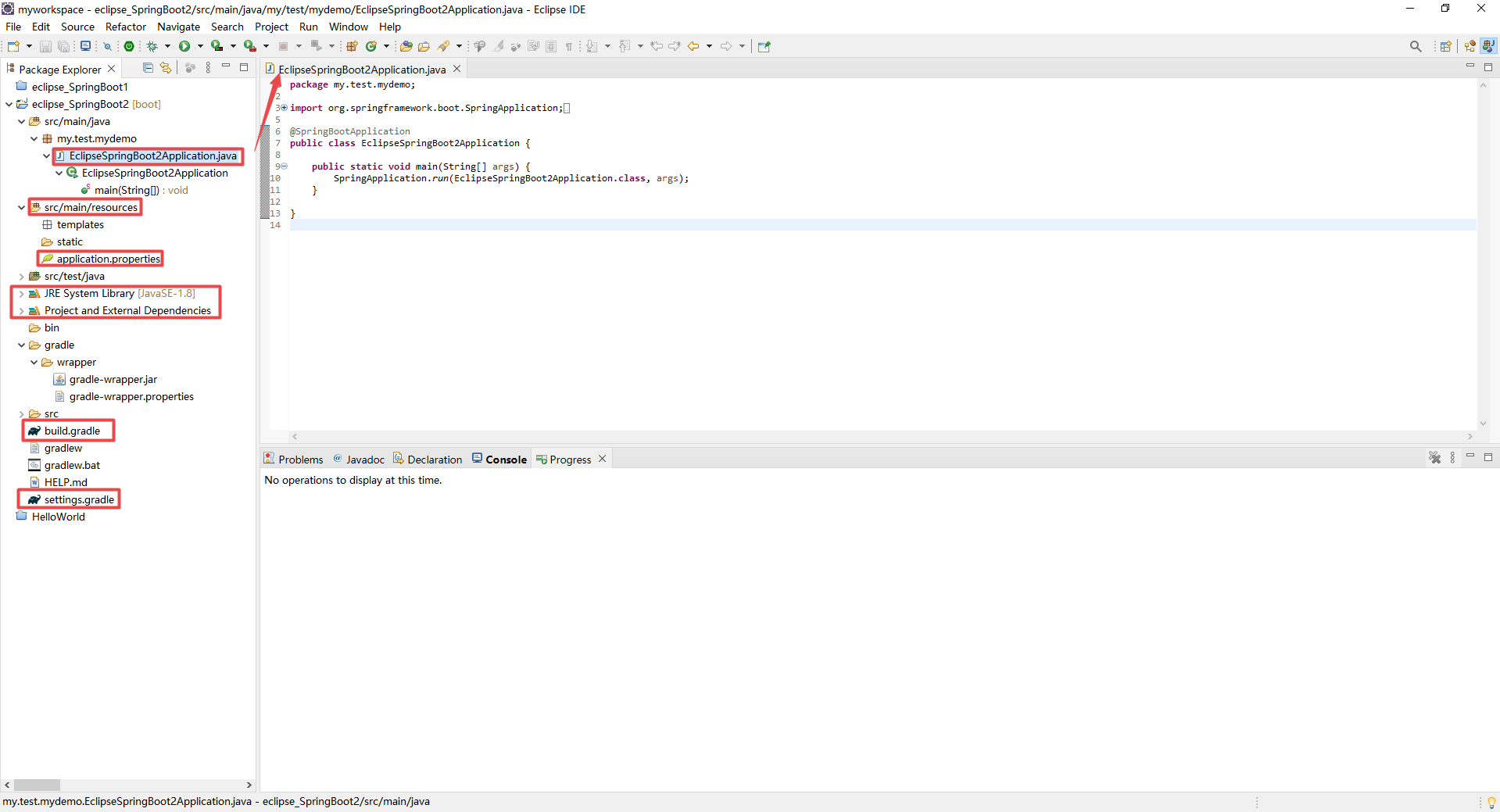Image resolution: width=1500 pixels, height=812 pixels.
Task: Select settings.gradle file in the tree
Action: pos(79,499)
